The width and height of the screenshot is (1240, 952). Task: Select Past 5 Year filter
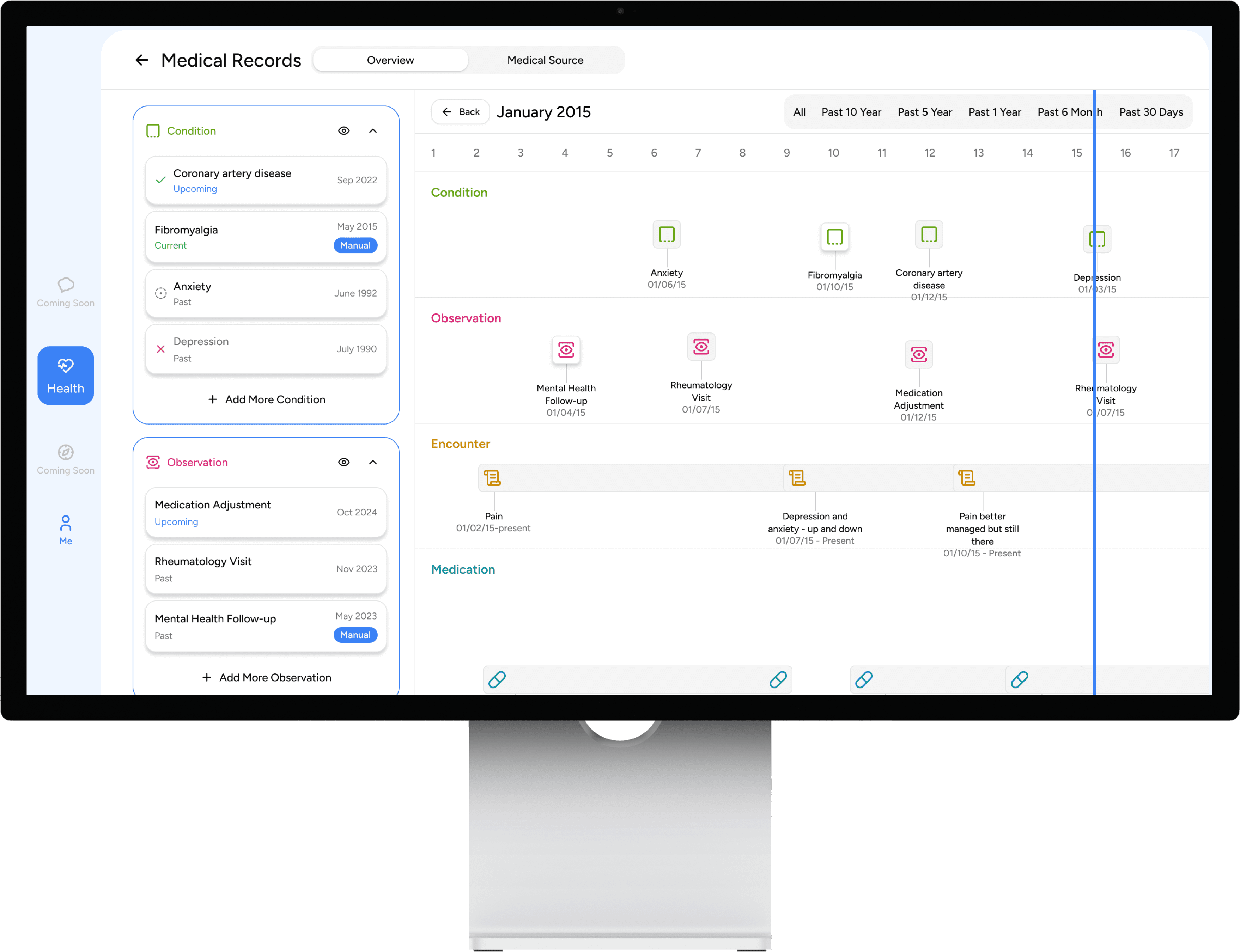[924, 112]
